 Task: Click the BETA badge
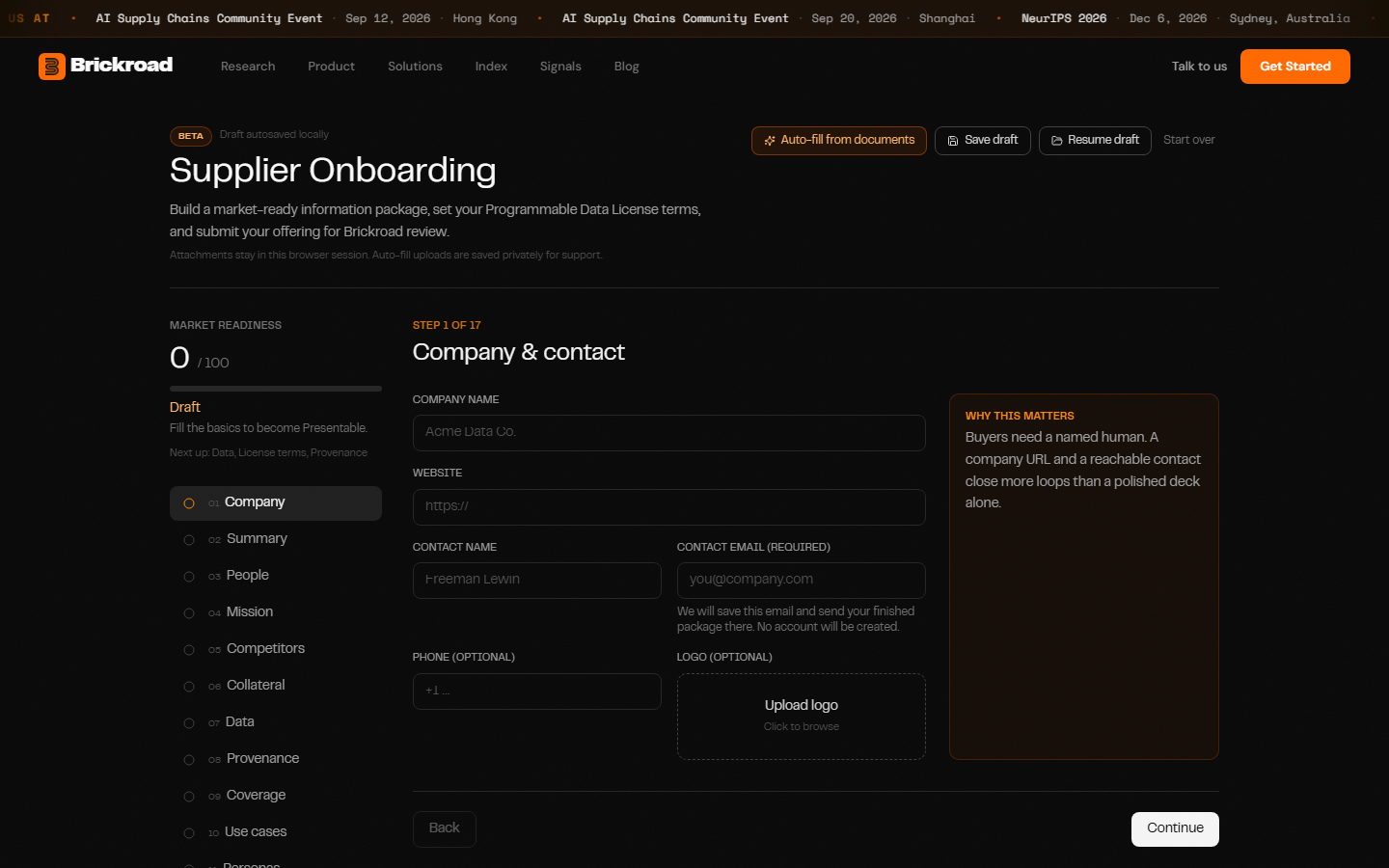click(191, 136)
